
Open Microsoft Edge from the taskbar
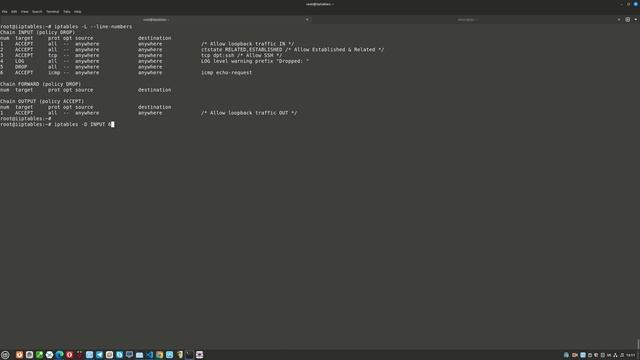(x=59, y=355)
